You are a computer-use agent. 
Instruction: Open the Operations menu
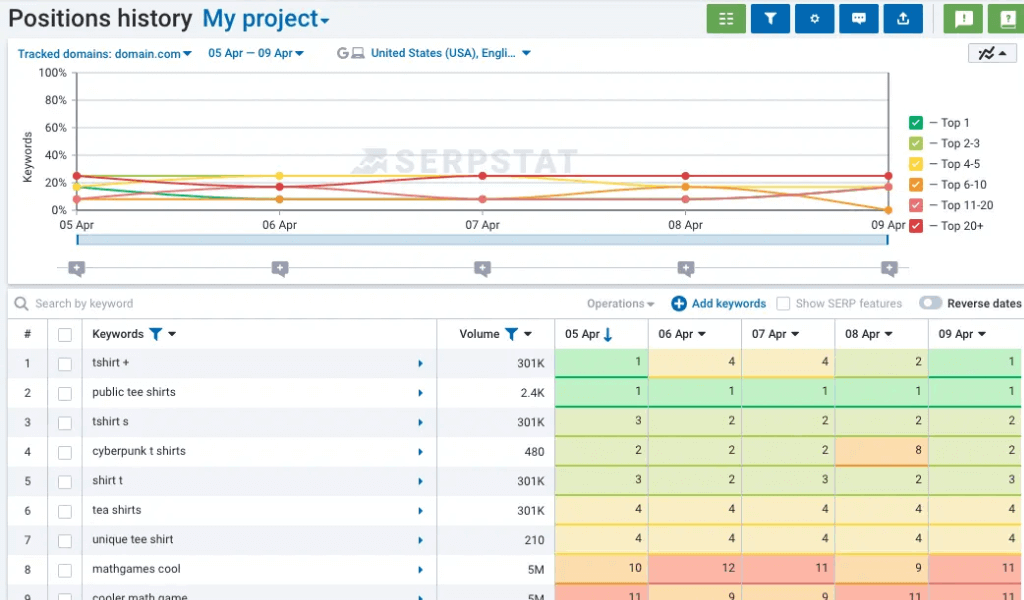(620, 304)
